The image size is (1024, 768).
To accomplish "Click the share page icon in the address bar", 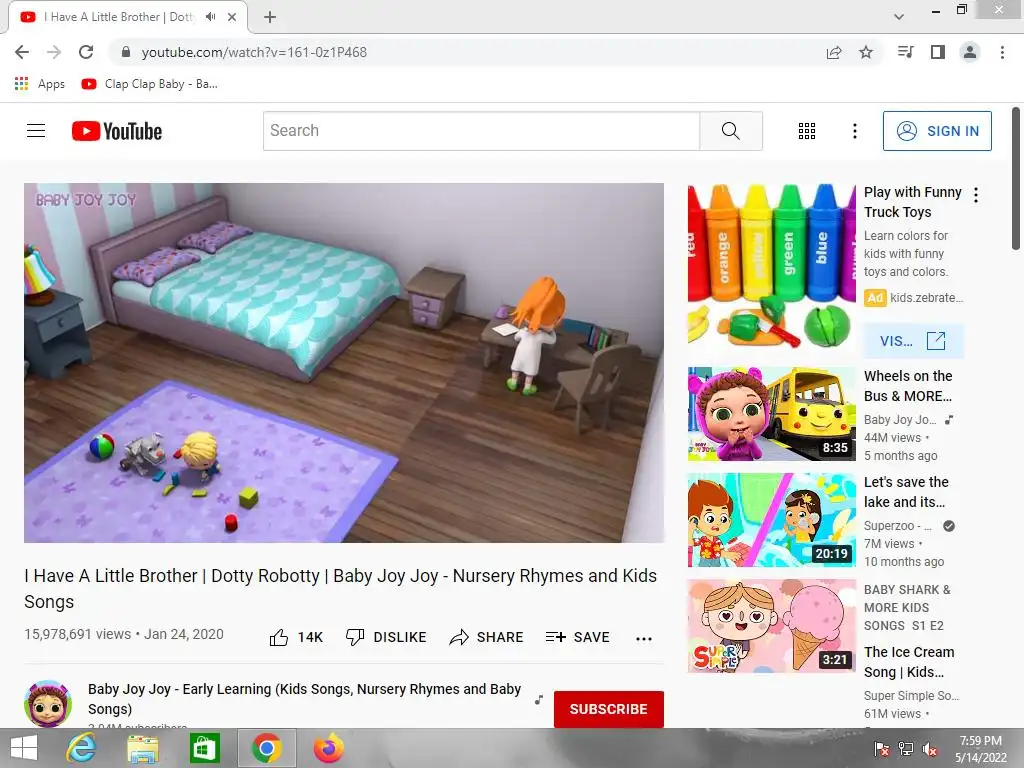I will coord(834,52).
